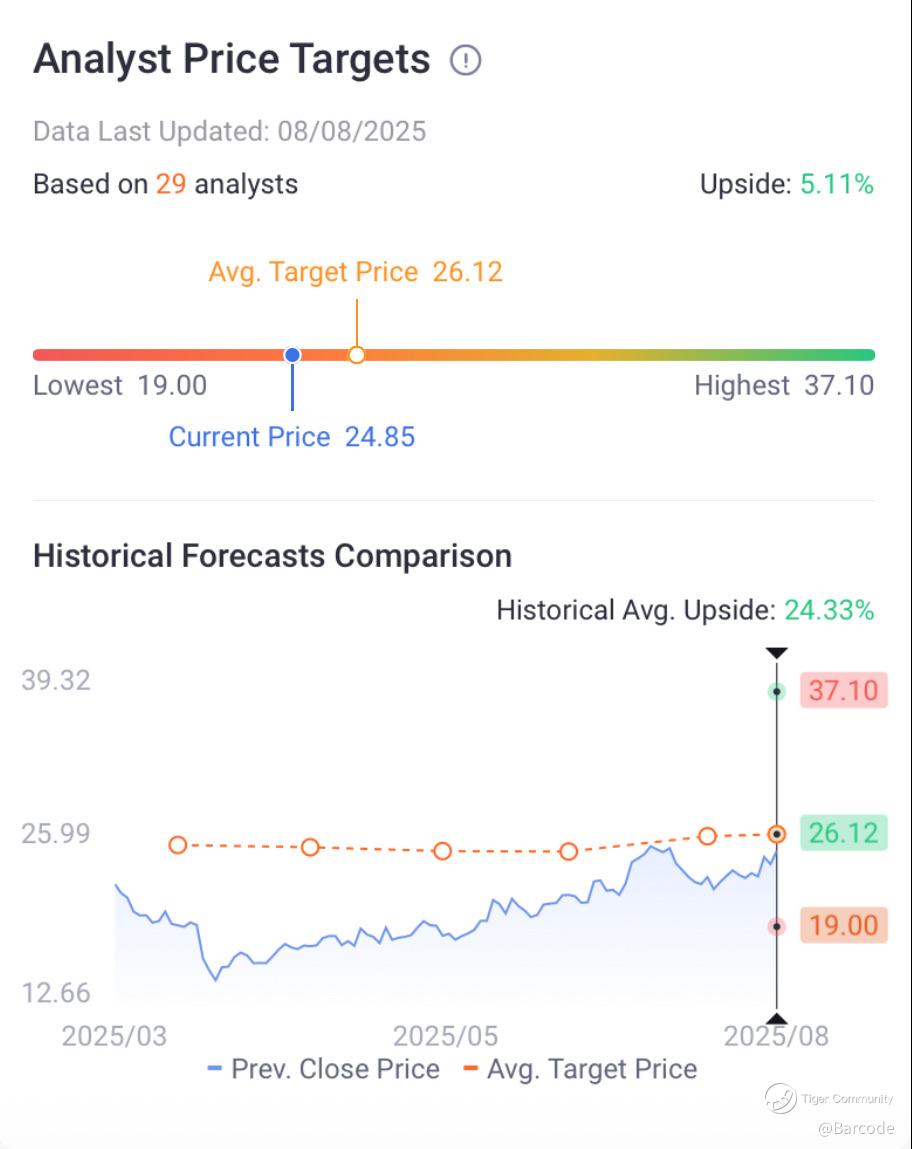This screenshot has height=1149, width=912.
Task: Click the green 26.12 average target label
Action: [x=843, y=832]
